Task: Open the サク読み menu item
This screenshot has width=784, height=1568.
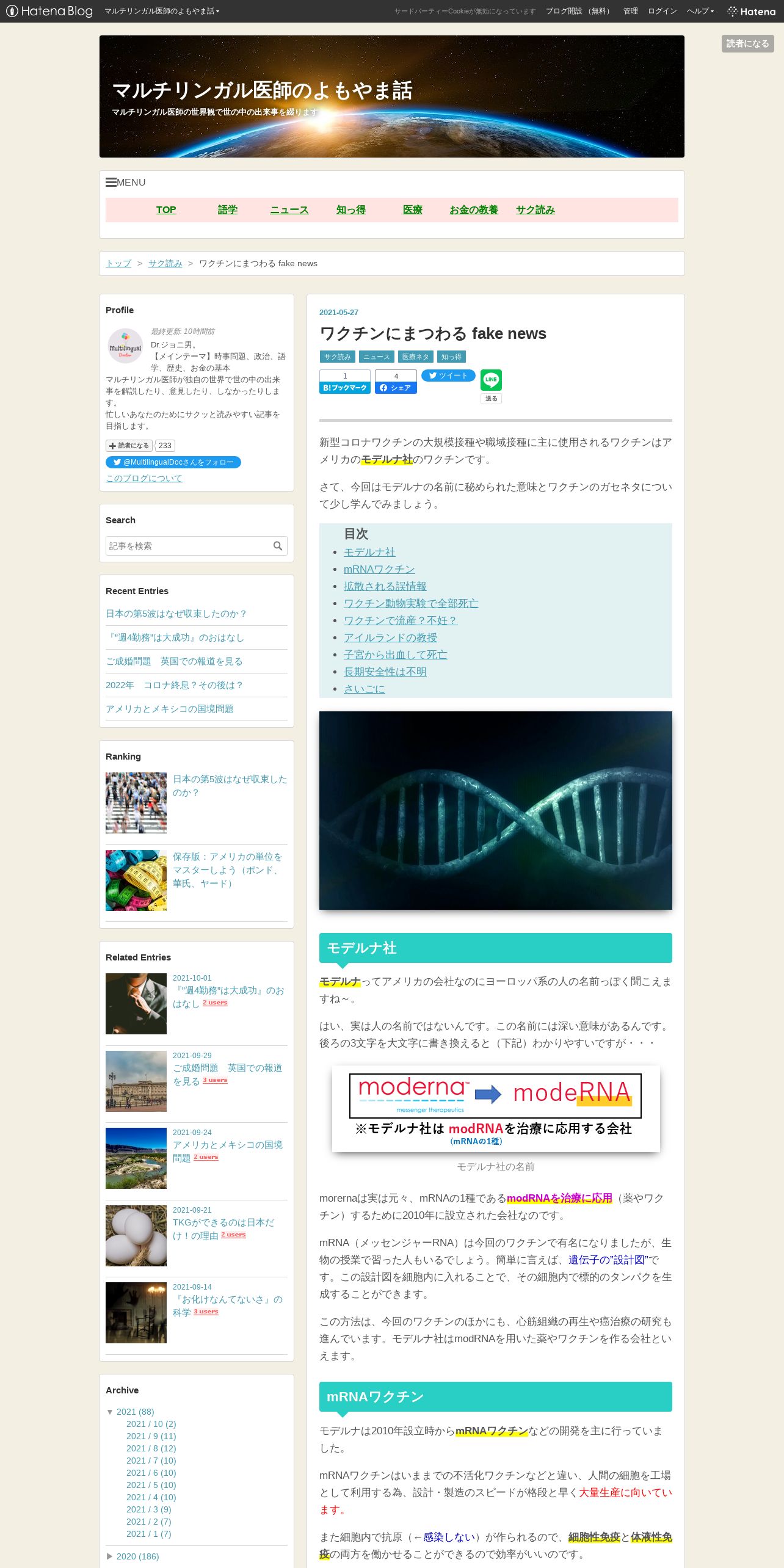Action: point(535,209)
